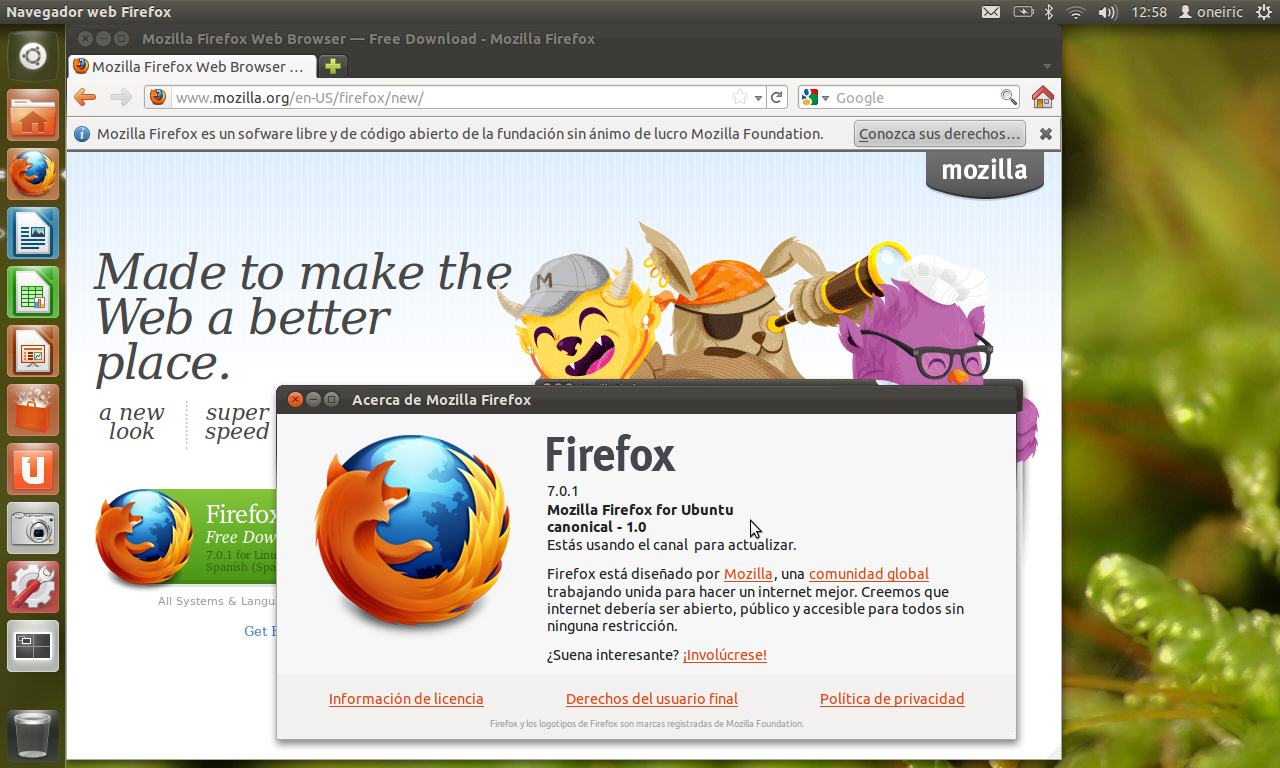The image size is (1280, 768).
Task: Open LibreOffice Writer from the launcher
Action: [33, 234]
